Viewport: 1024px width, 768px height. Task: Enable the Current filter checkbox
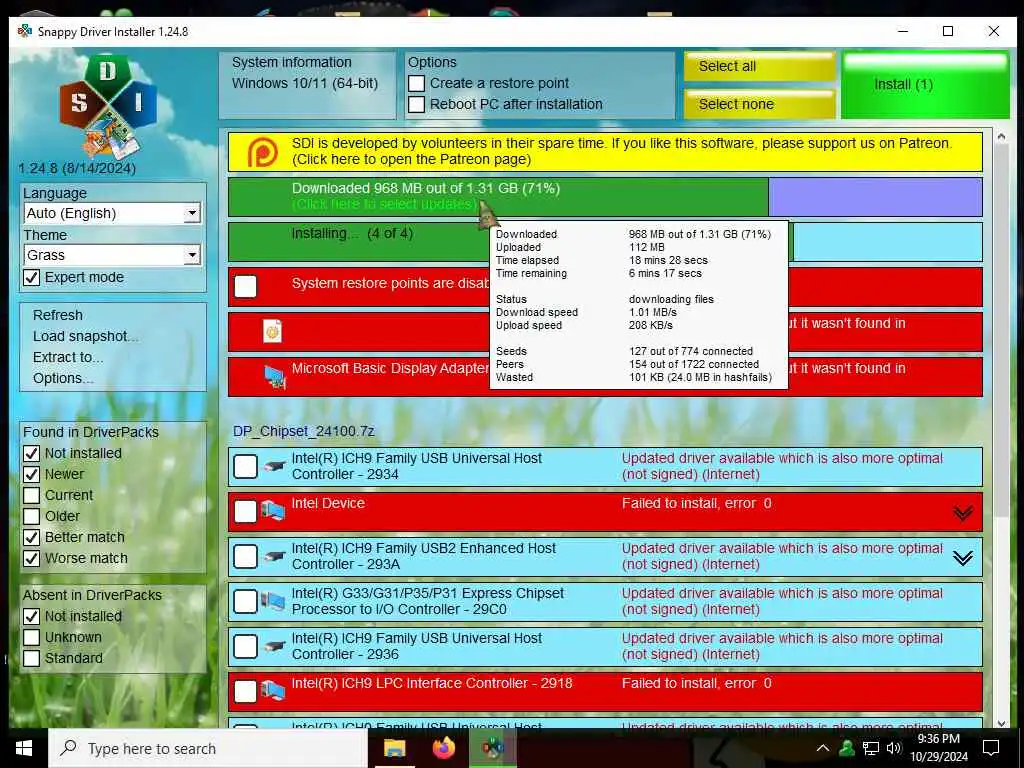tap(31, 495)
